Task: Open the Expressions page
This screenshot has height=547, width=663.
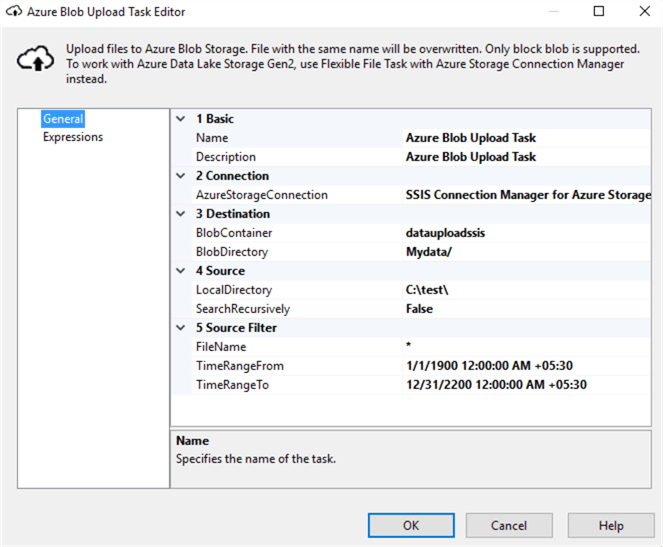Action: tap(72, 137)
